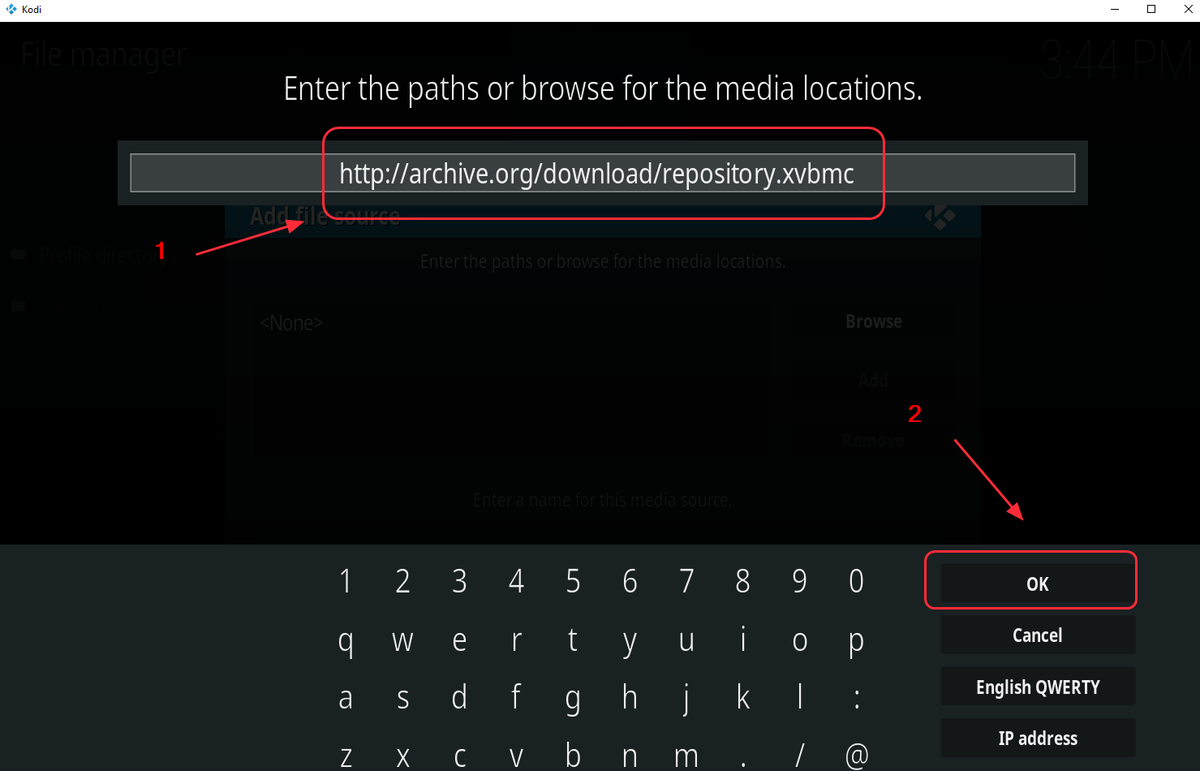Tap the number 0 key
Viewport: 1200px width, 771px height.
856,581
